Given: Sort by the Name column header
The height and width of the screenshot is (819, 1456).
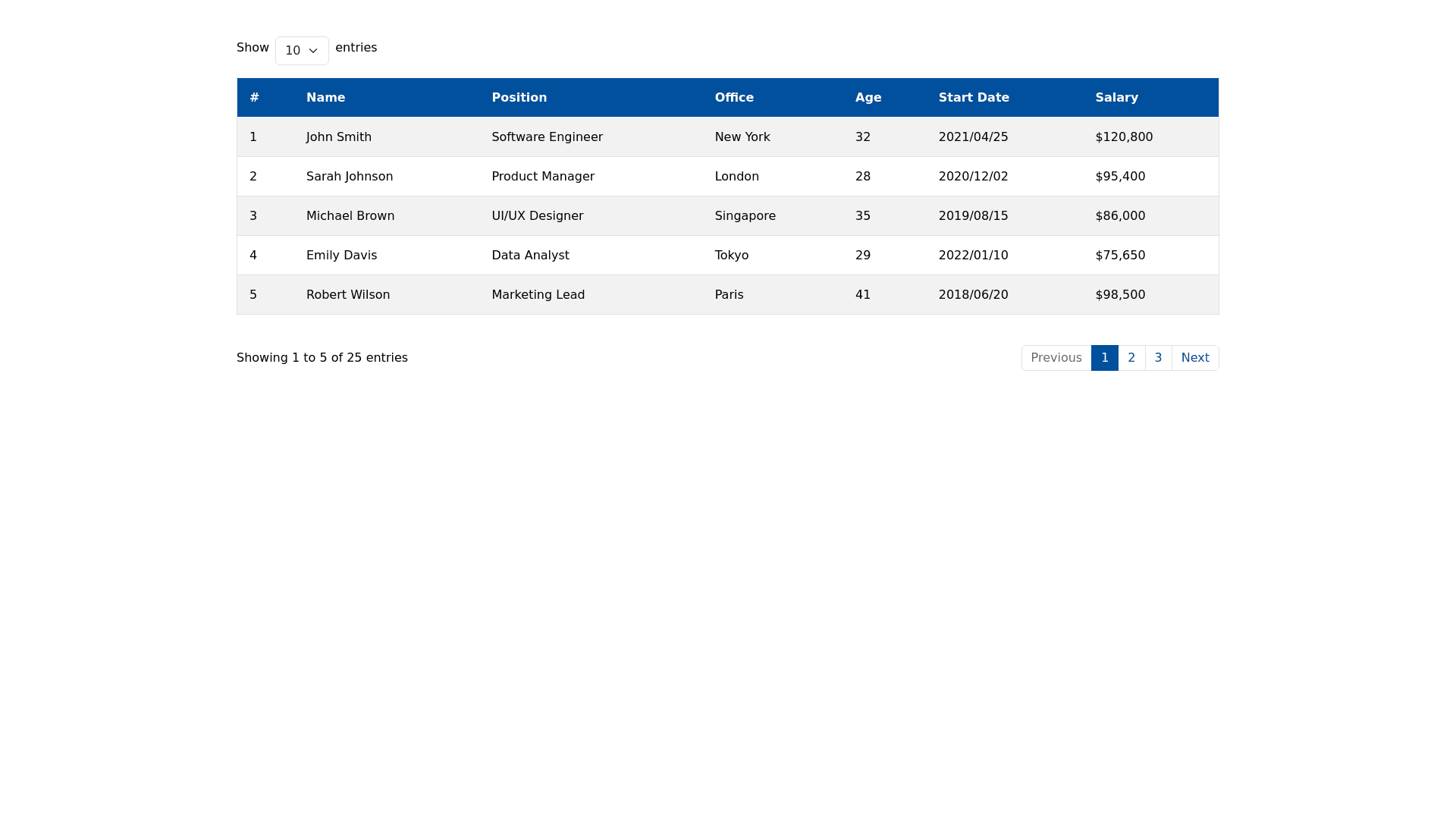Looking at the screenshot, I should coord(325,98).
